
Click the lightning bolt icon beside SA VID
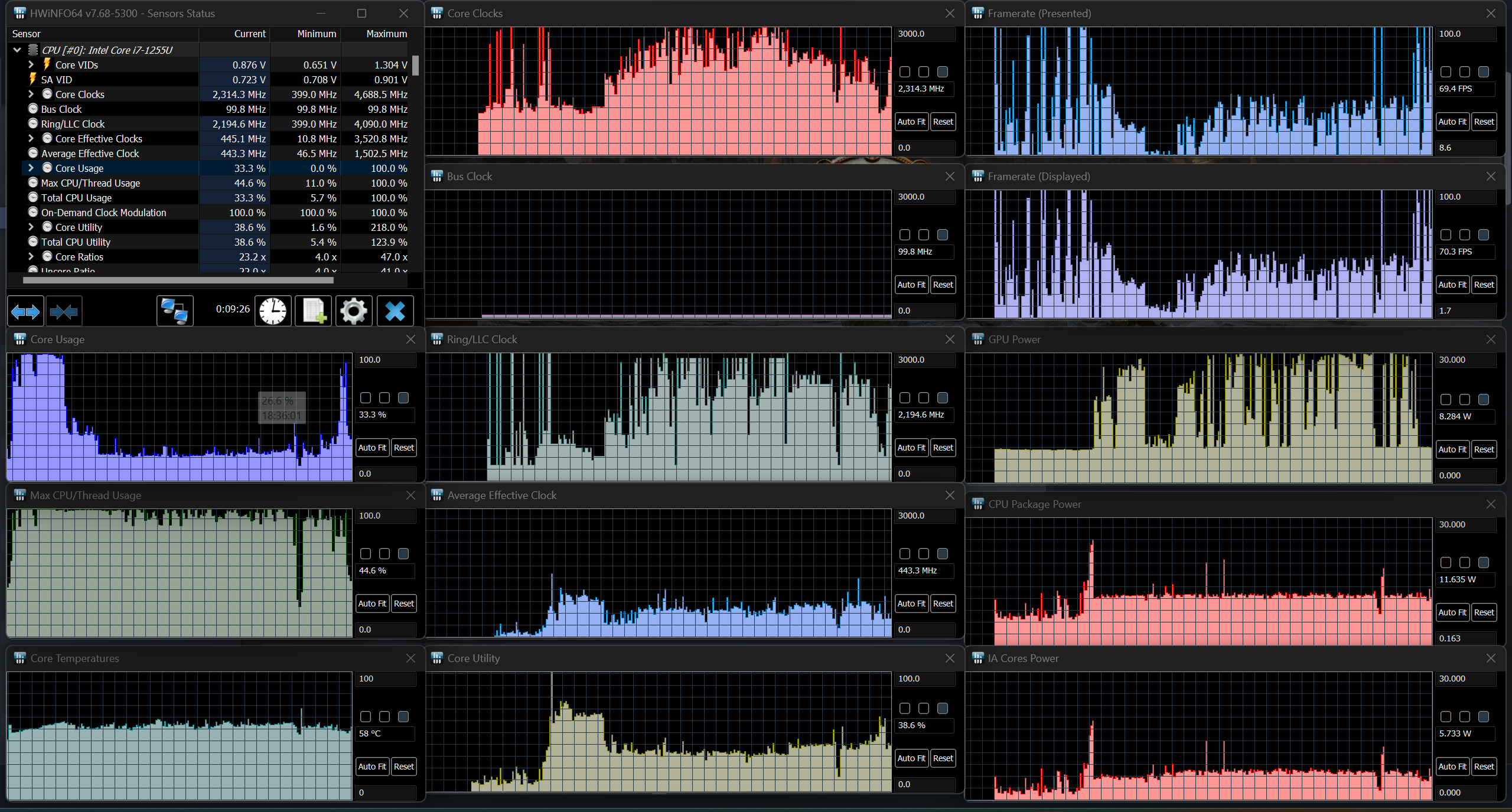33,79
